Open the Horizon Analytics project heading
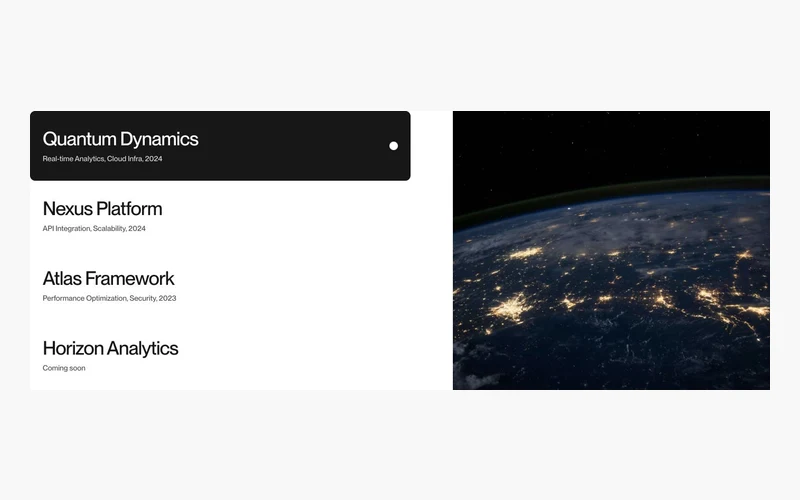This screenshot has height=500, width=800. [x=111, y=348]
